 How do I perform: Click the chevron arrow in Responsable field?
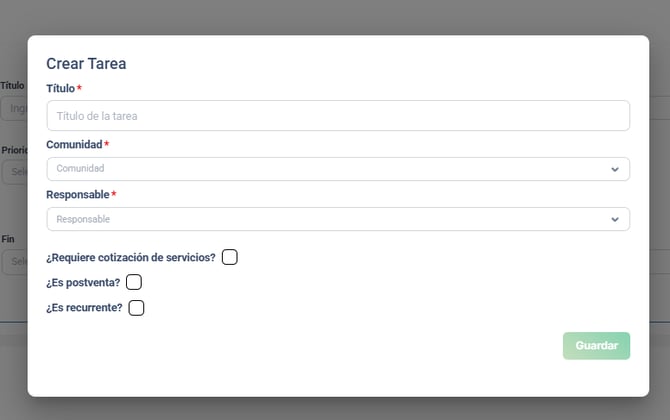pos(615,219)
